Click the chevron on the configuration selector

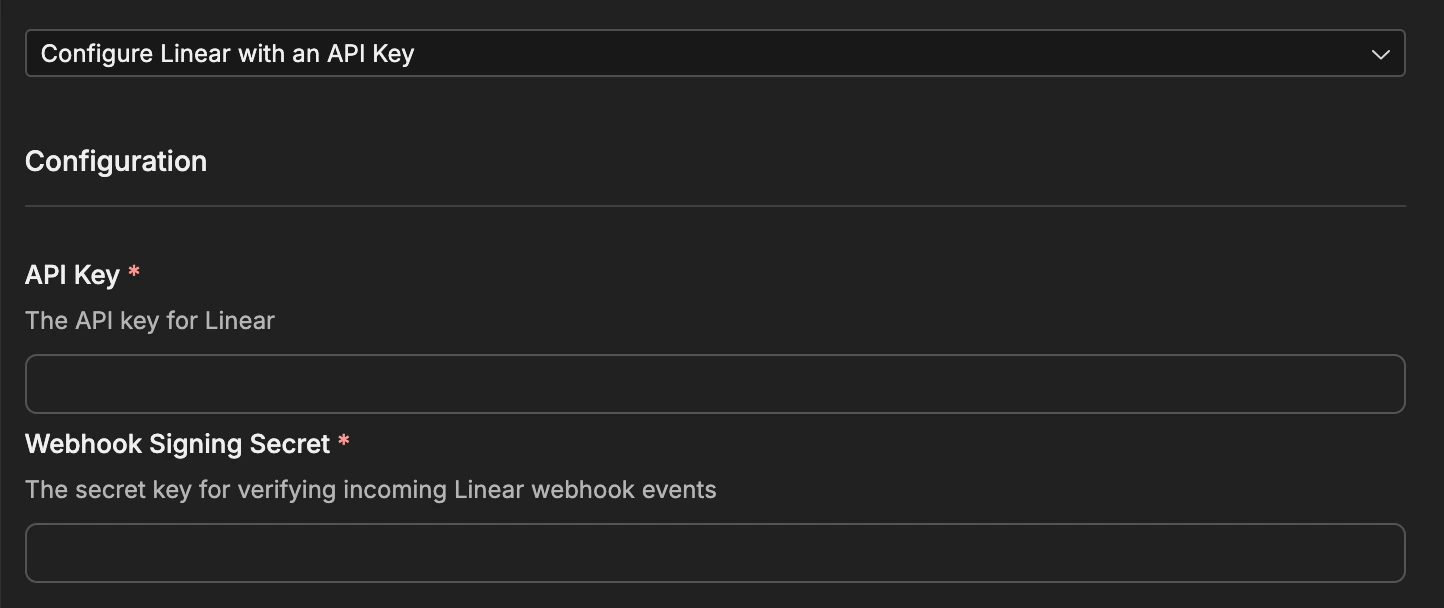click(1381, 53)
